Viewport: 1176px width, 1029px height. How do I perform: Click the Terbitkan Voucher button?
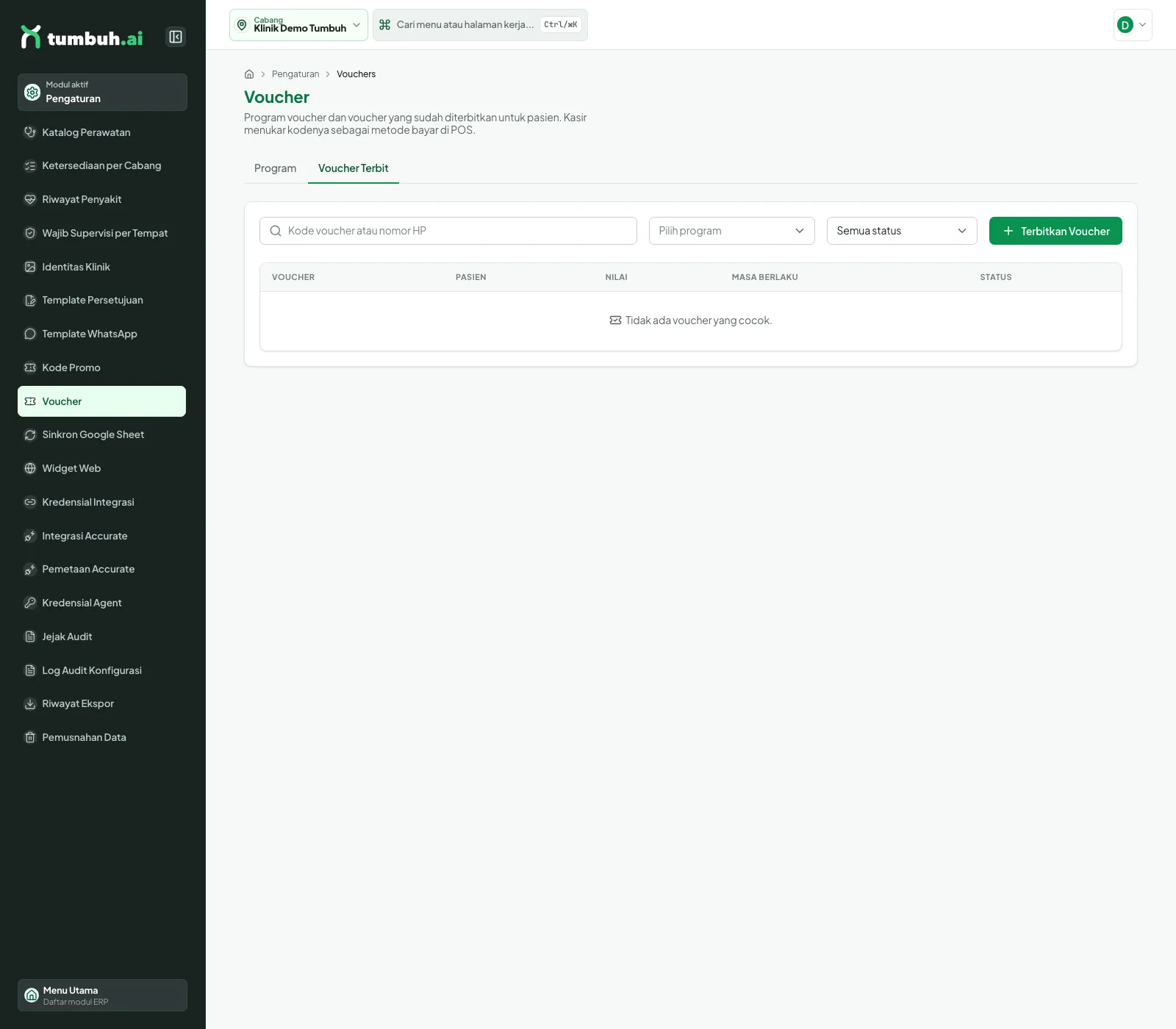coord(1055,231)
